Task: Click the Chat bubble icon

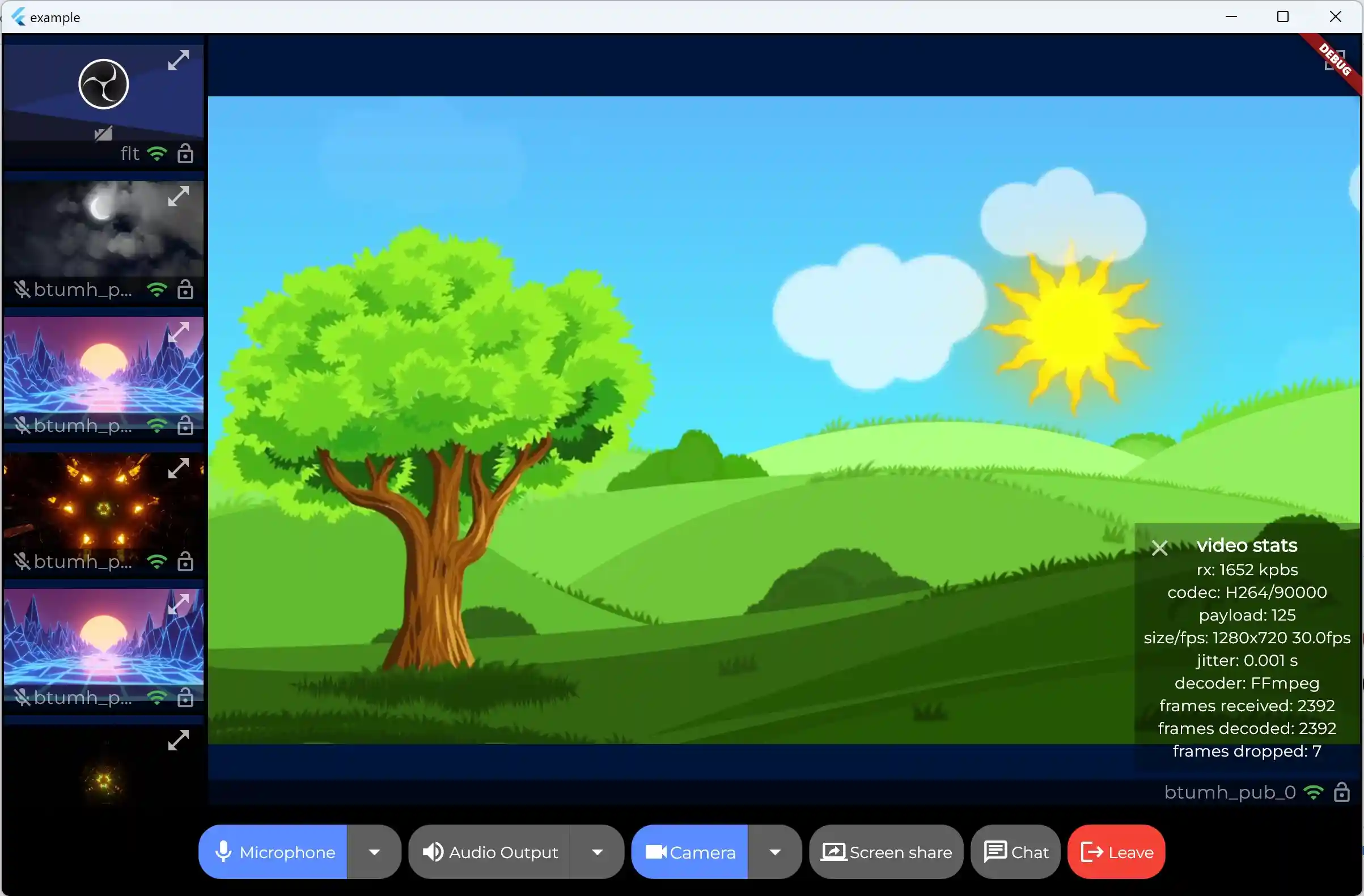Action: (x=996, y=852)
